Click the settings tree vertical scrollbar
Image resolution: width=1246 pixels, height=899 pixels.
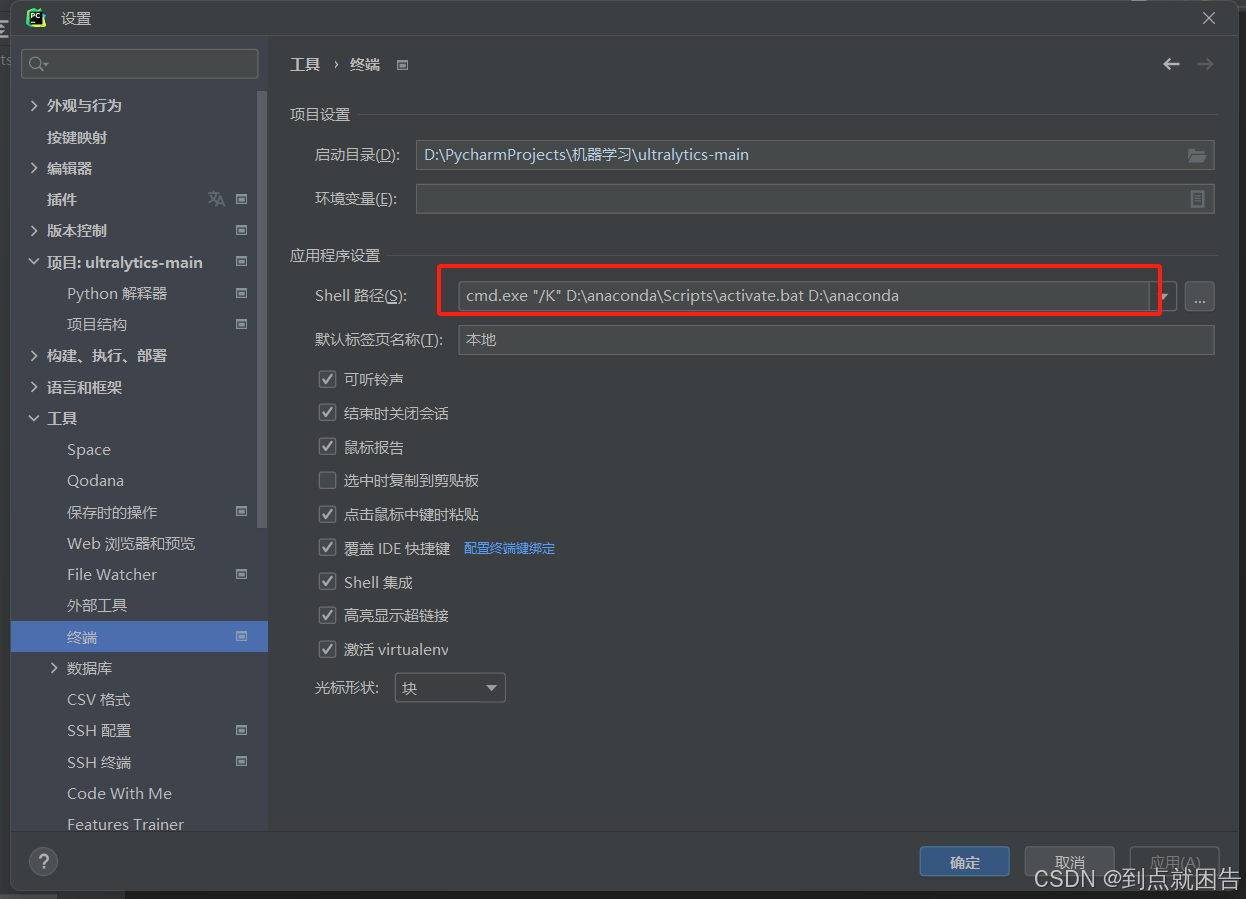263,309
